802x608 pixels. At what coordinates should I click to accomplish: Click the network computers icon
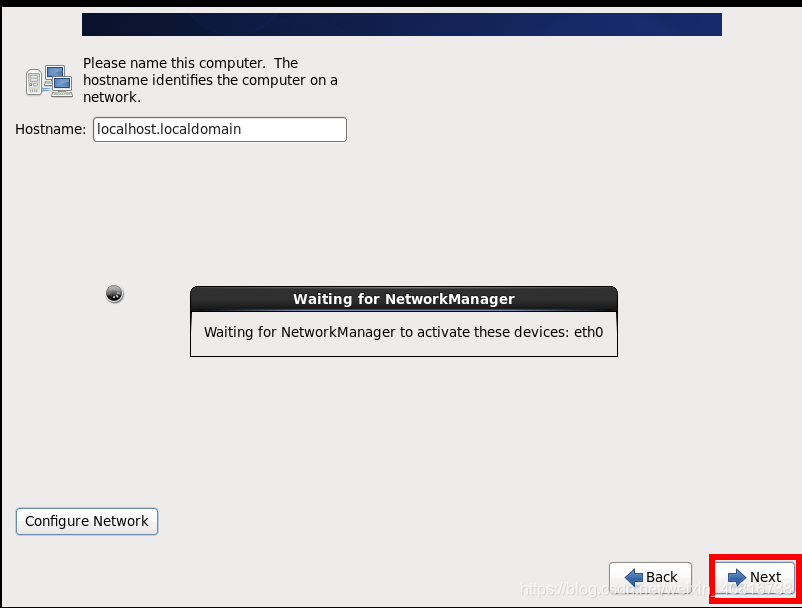[x=49, y=80]
